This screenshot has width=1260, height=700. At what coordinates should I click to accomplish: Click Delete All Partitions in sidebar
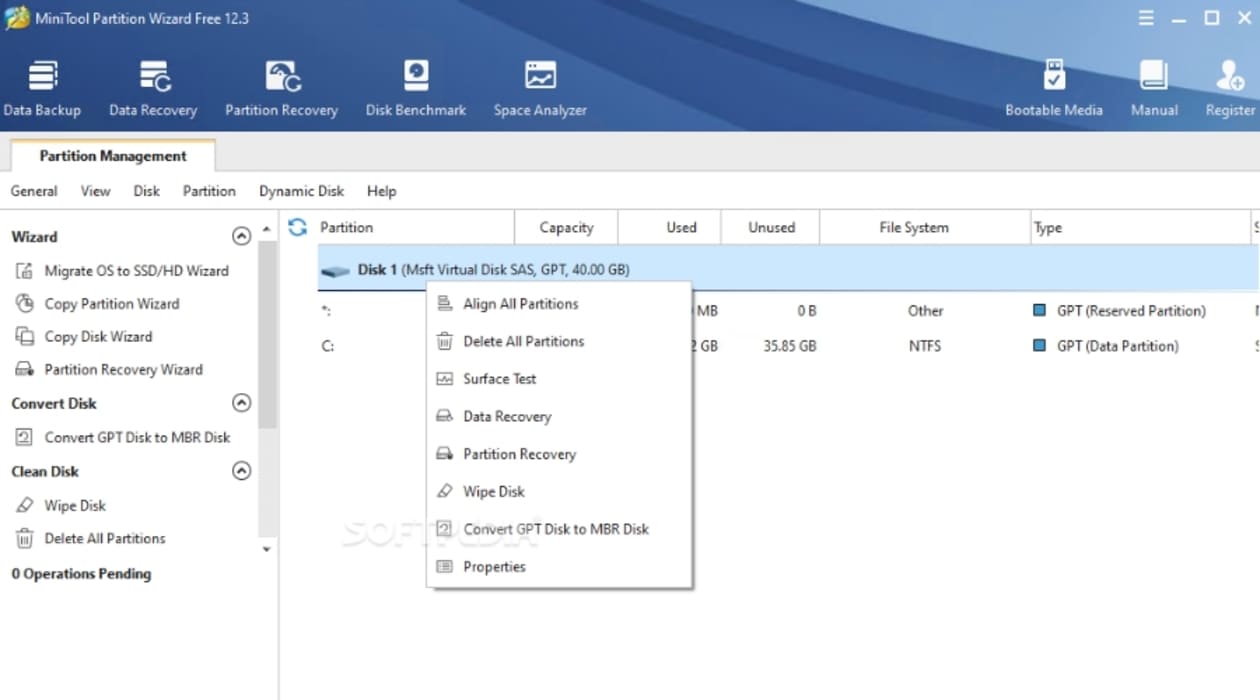point(105,539)
